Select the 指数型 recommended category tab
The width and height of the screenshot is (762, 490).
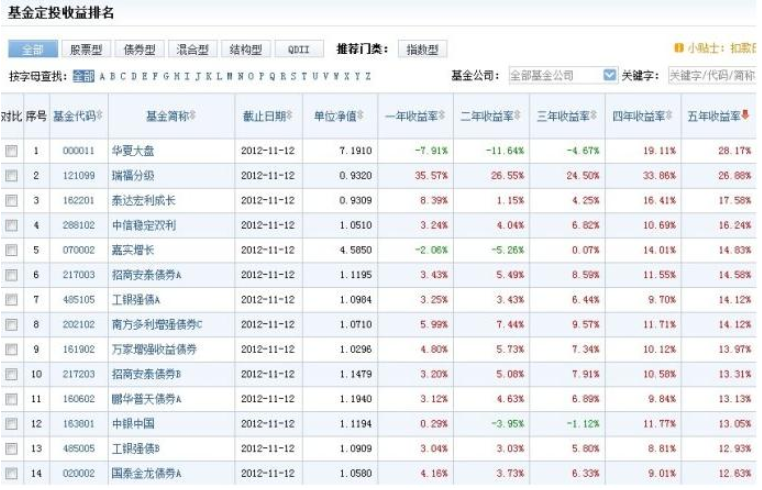coord(422,49)
